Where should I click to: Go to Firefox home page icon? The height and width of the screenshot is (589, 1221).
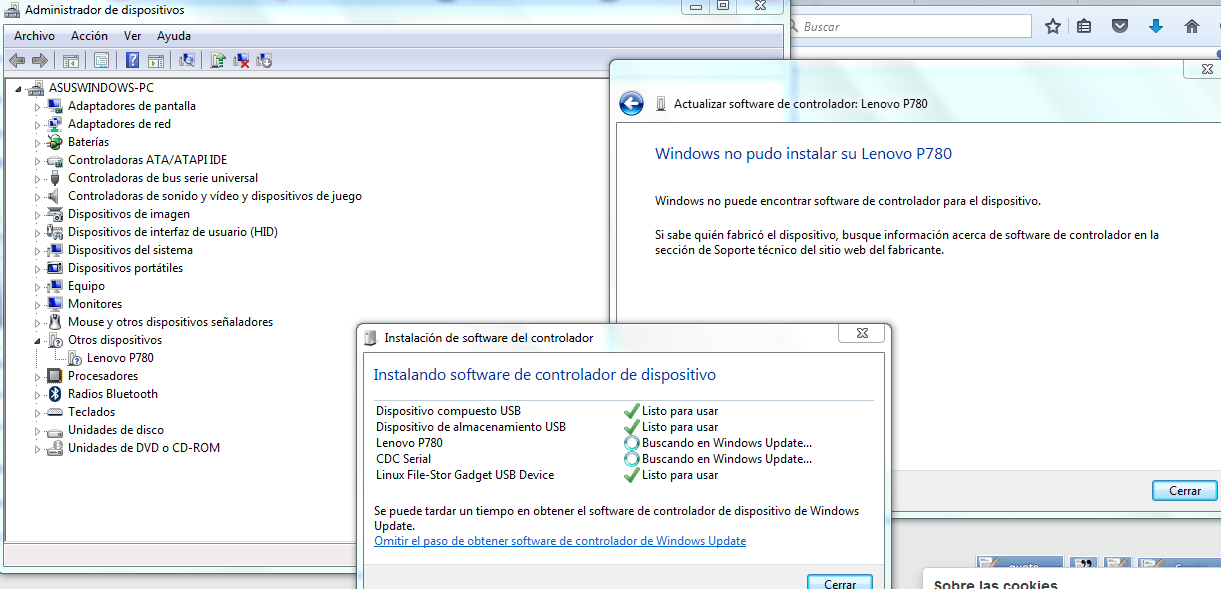pos(1192,27)
